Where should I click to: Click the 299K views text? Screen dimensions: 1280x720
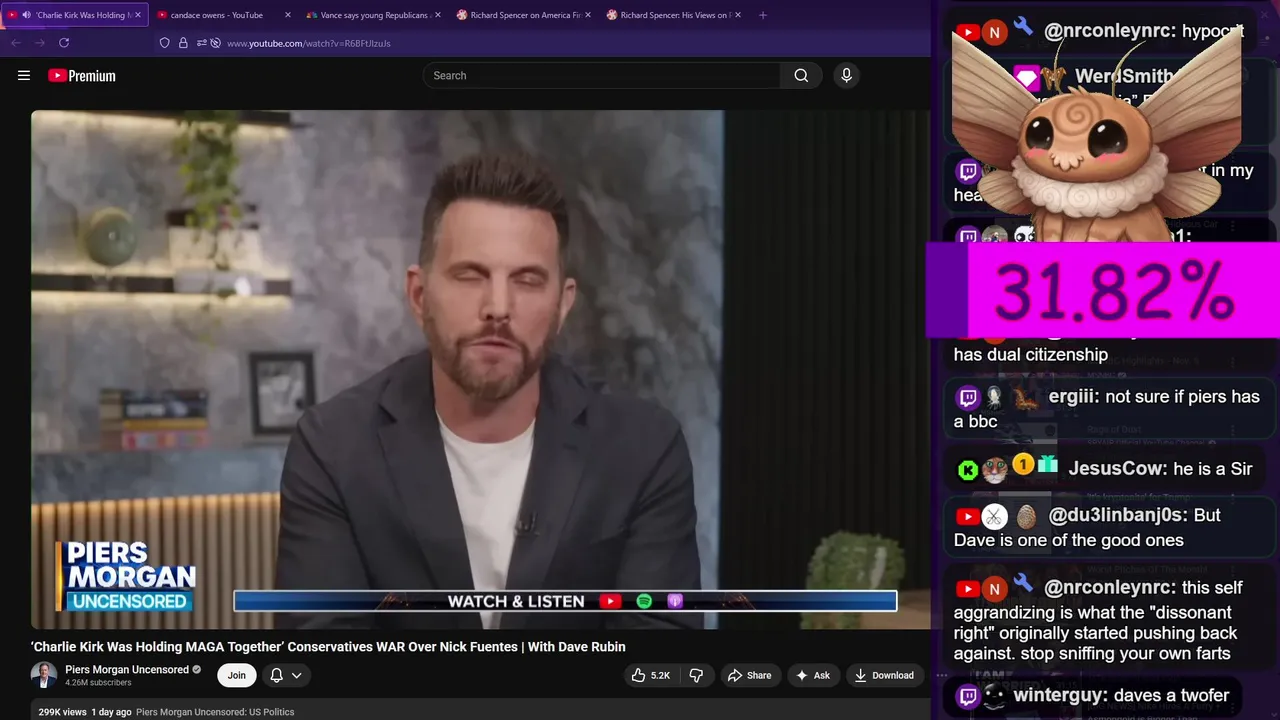62,712
